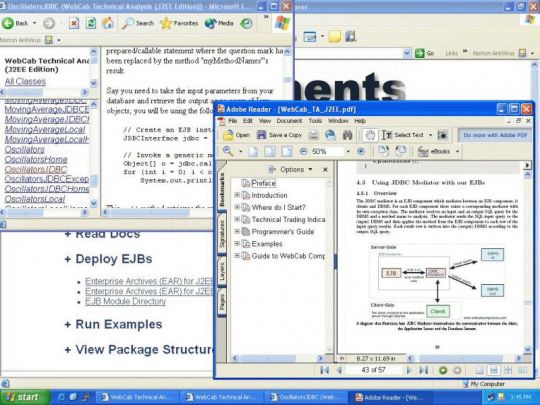Click Do more with Adobe PDF button
The width and height of the screenshot is (540, 405).
click(495, 135)
